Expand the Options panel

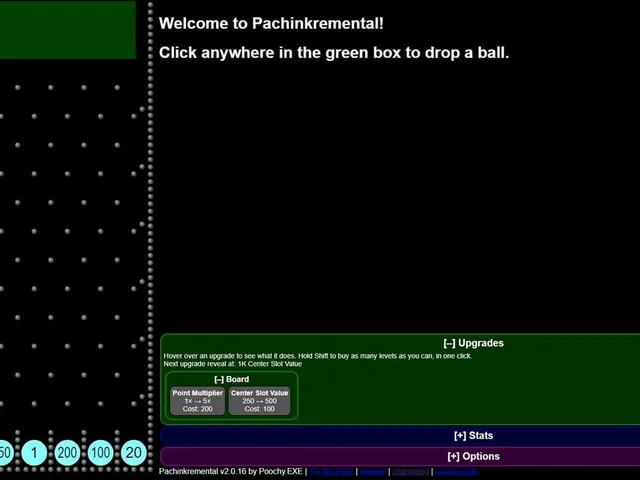coord(473,456)
